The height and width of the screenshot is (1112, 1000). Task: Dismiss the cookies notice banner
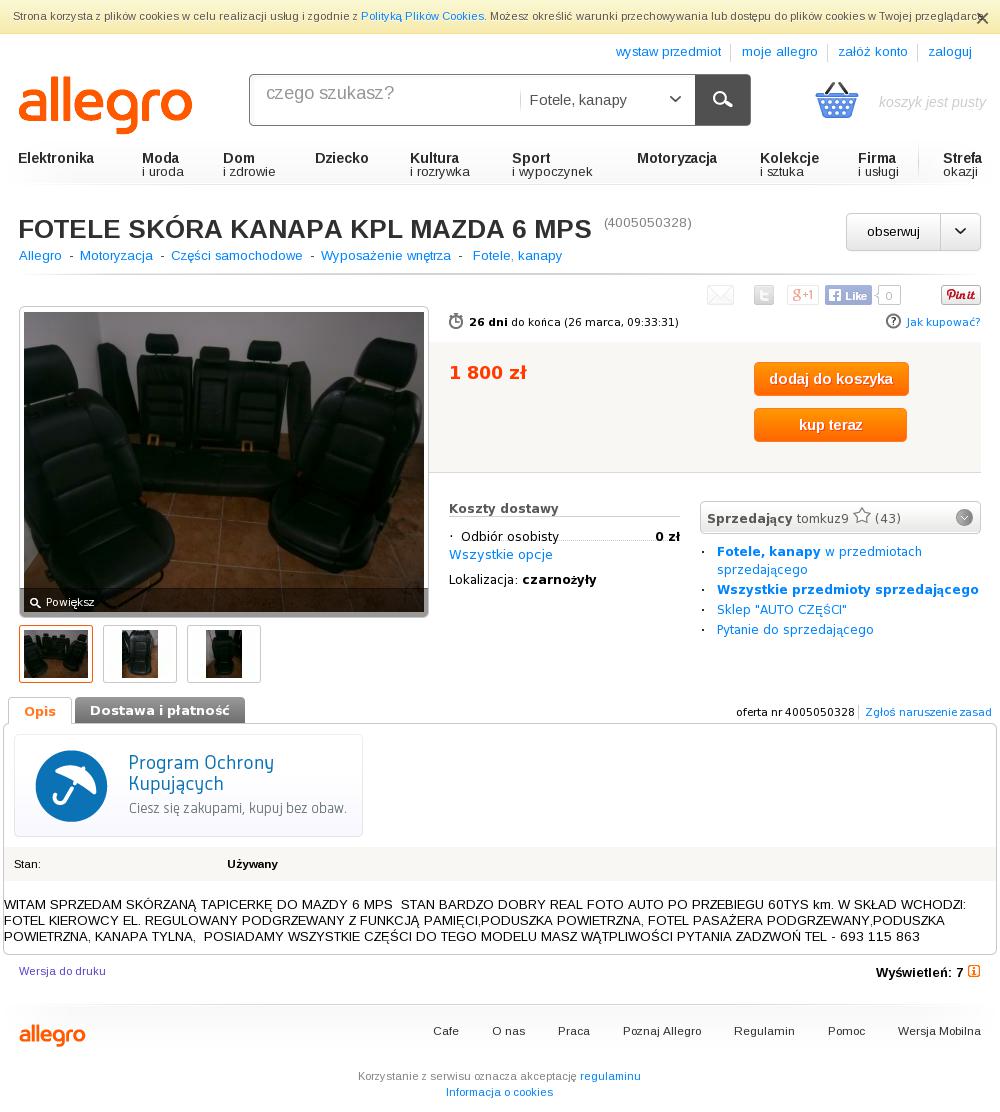(x=982, y=18)
